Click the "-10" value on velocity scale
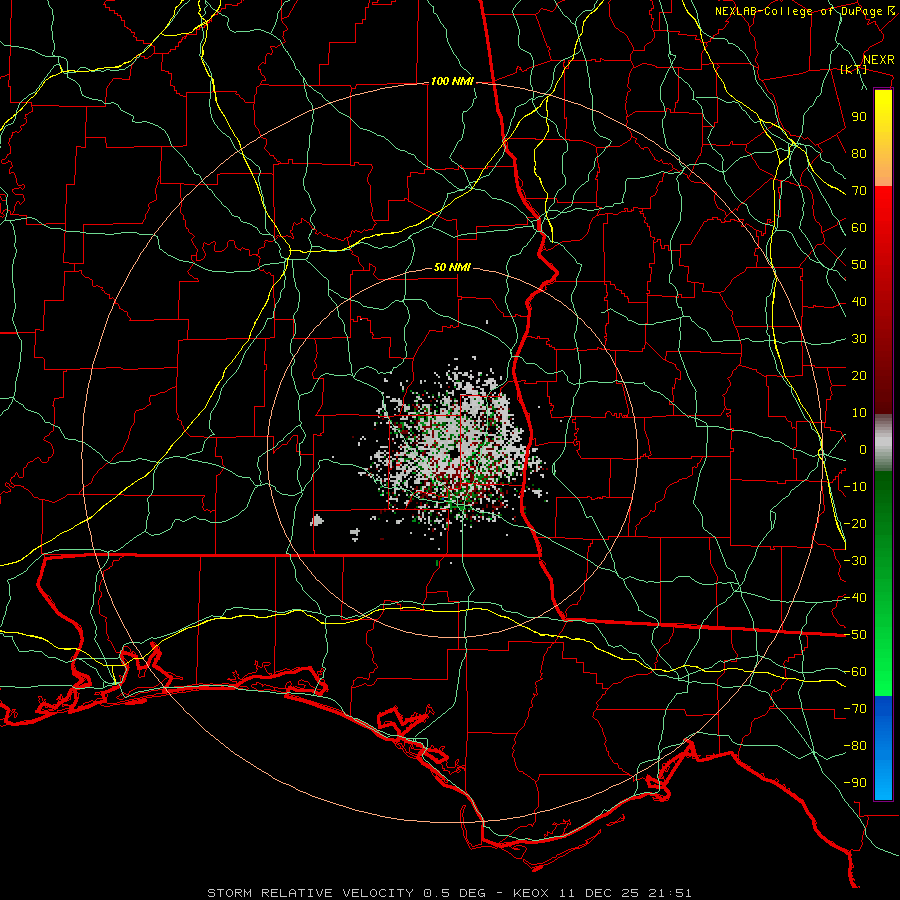The image size is (900, 900). [x=855, y=487]
